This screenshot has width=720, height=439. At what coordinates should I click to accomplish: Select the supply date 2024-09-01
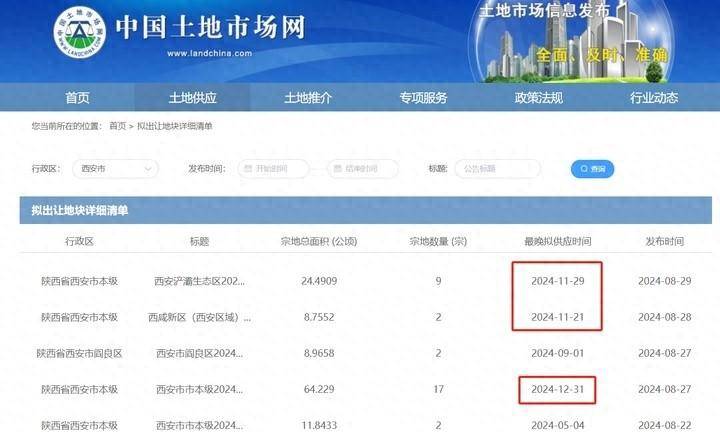click(x=558, y=353)
